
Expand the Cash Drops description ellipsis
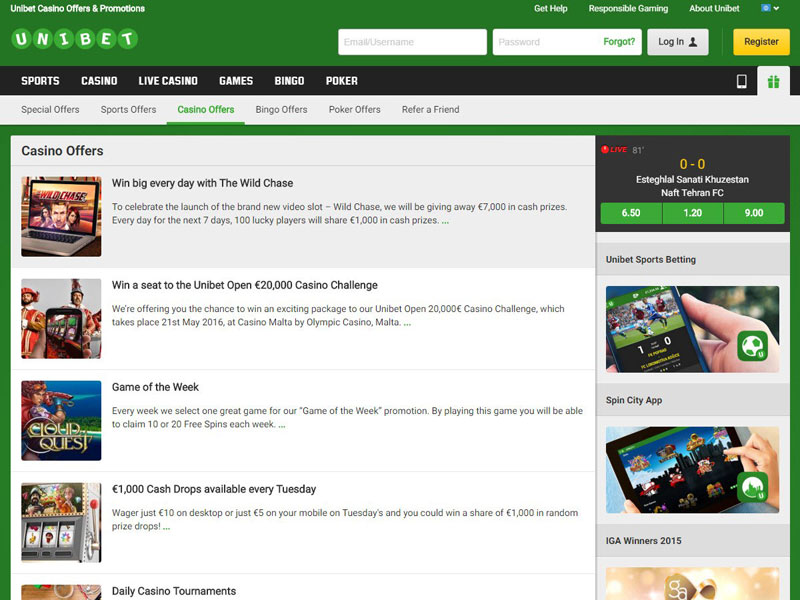166,528
